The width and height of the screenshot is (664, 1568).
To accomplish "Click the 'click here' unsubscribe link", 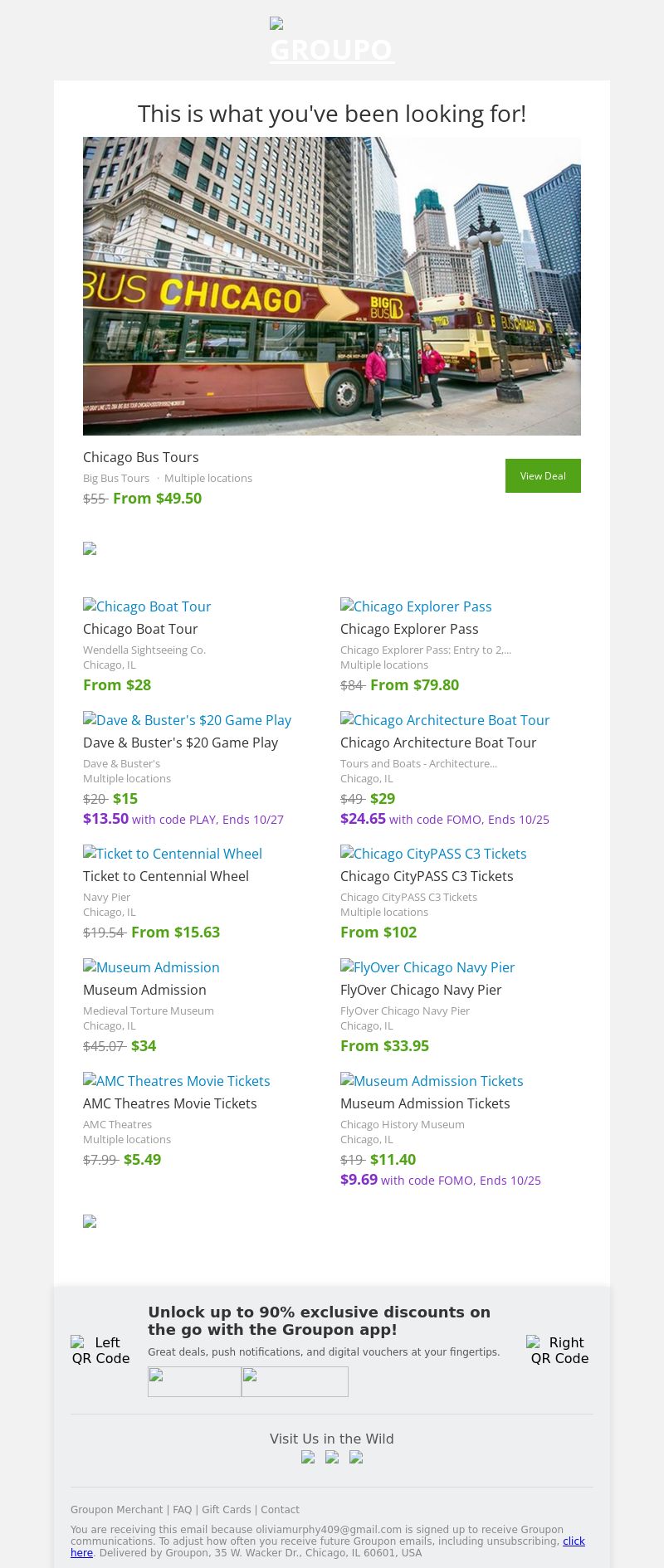I will pyautogui.click(x=574, y=1541).
